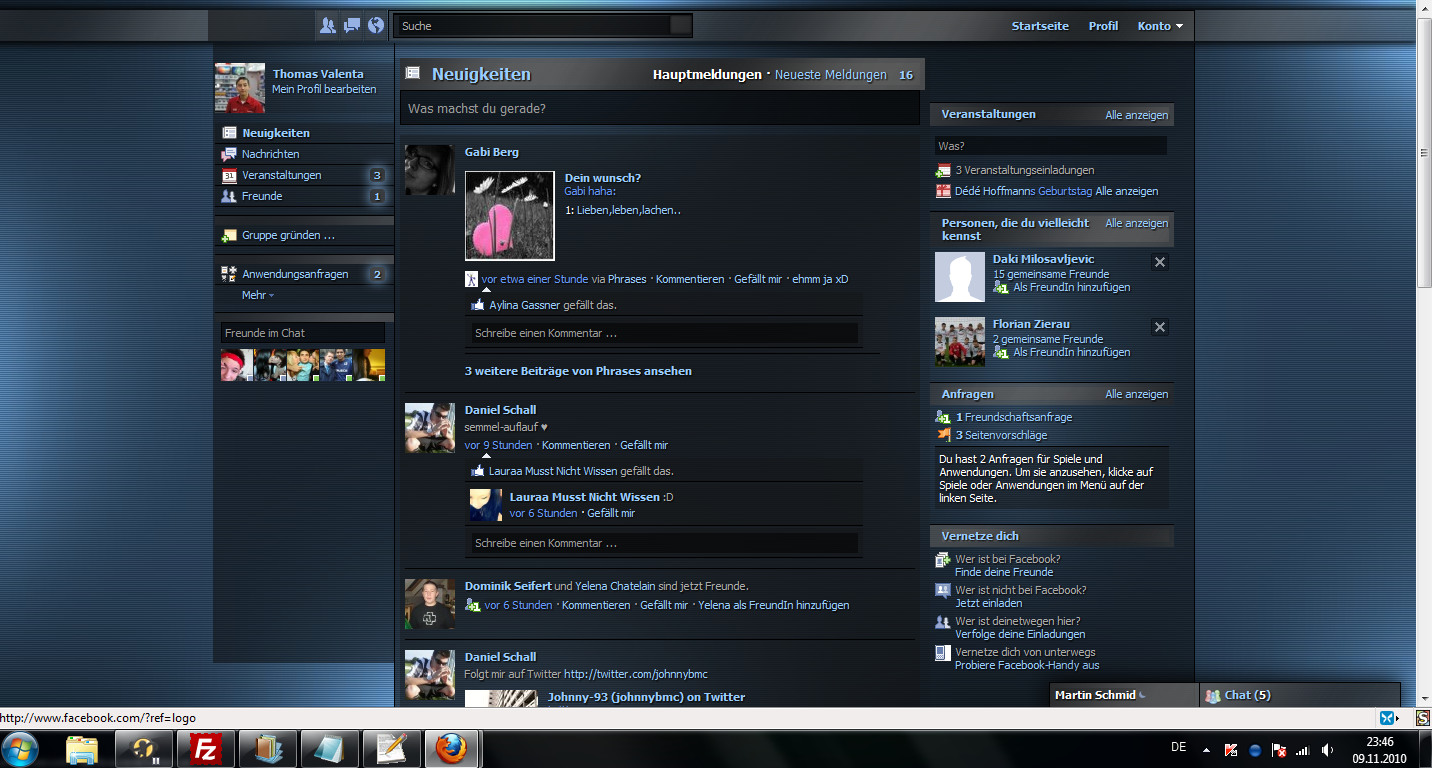
Task: Click 'Freunde im Chat' search field
Action: 303,333
